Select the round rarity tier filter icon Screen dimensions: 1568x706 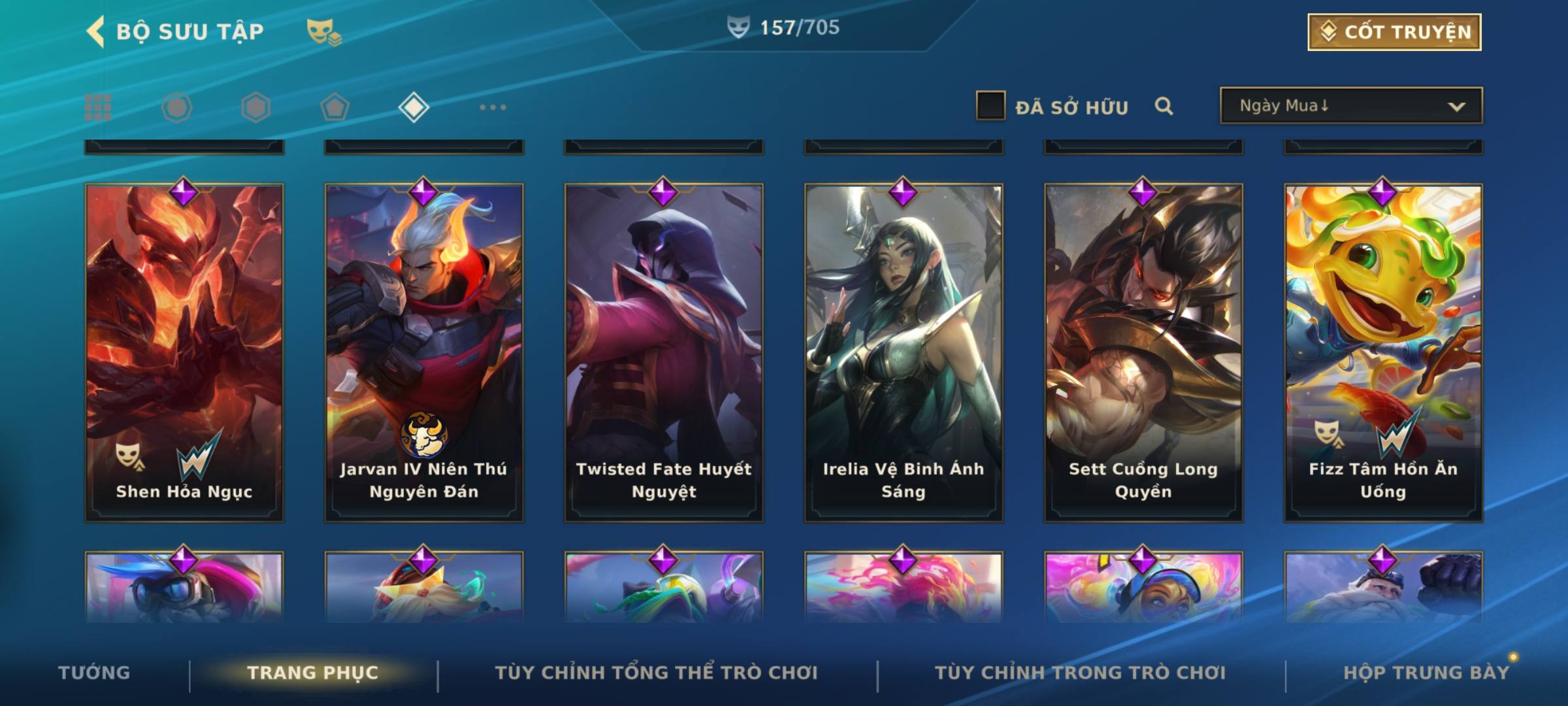click(176, 107)
